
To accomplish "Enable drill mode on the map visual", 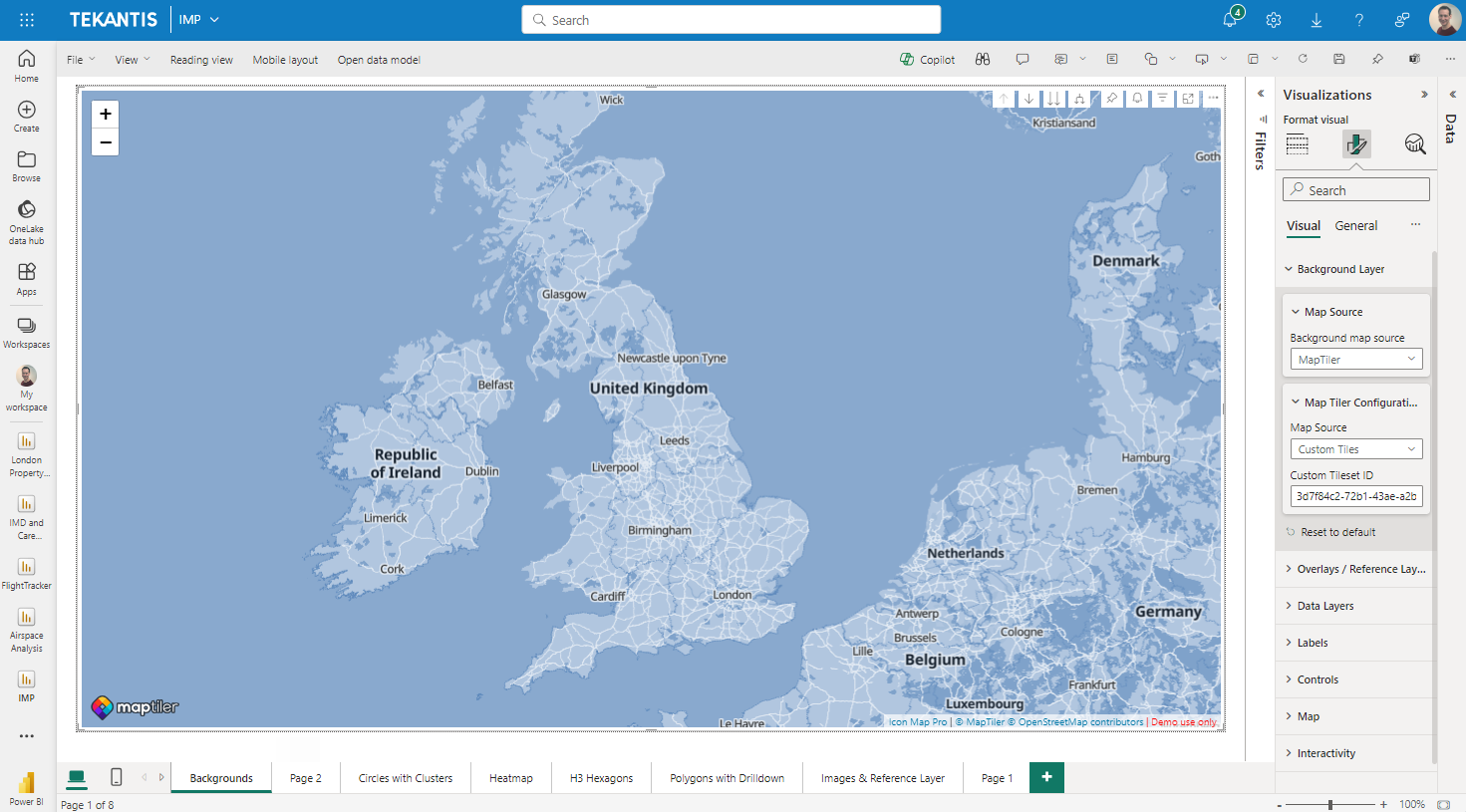I will [1080, 98].
